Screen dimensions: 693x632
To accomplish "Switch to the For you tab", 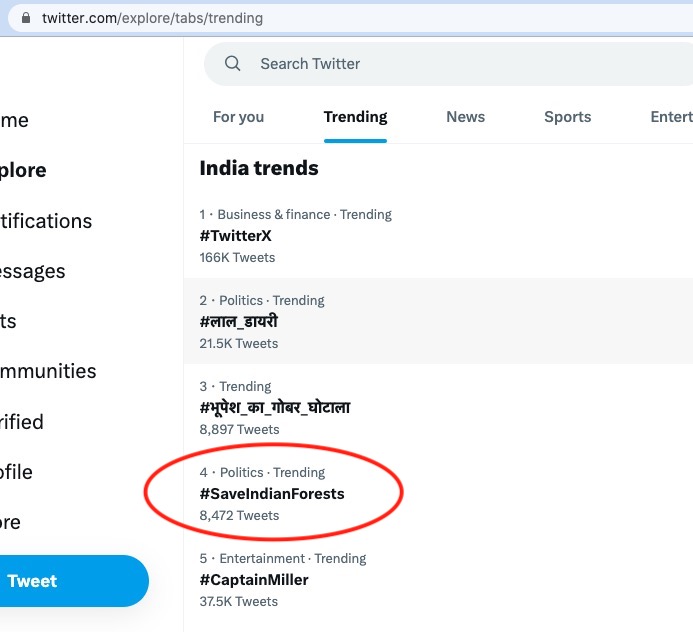I will [238, 117].
